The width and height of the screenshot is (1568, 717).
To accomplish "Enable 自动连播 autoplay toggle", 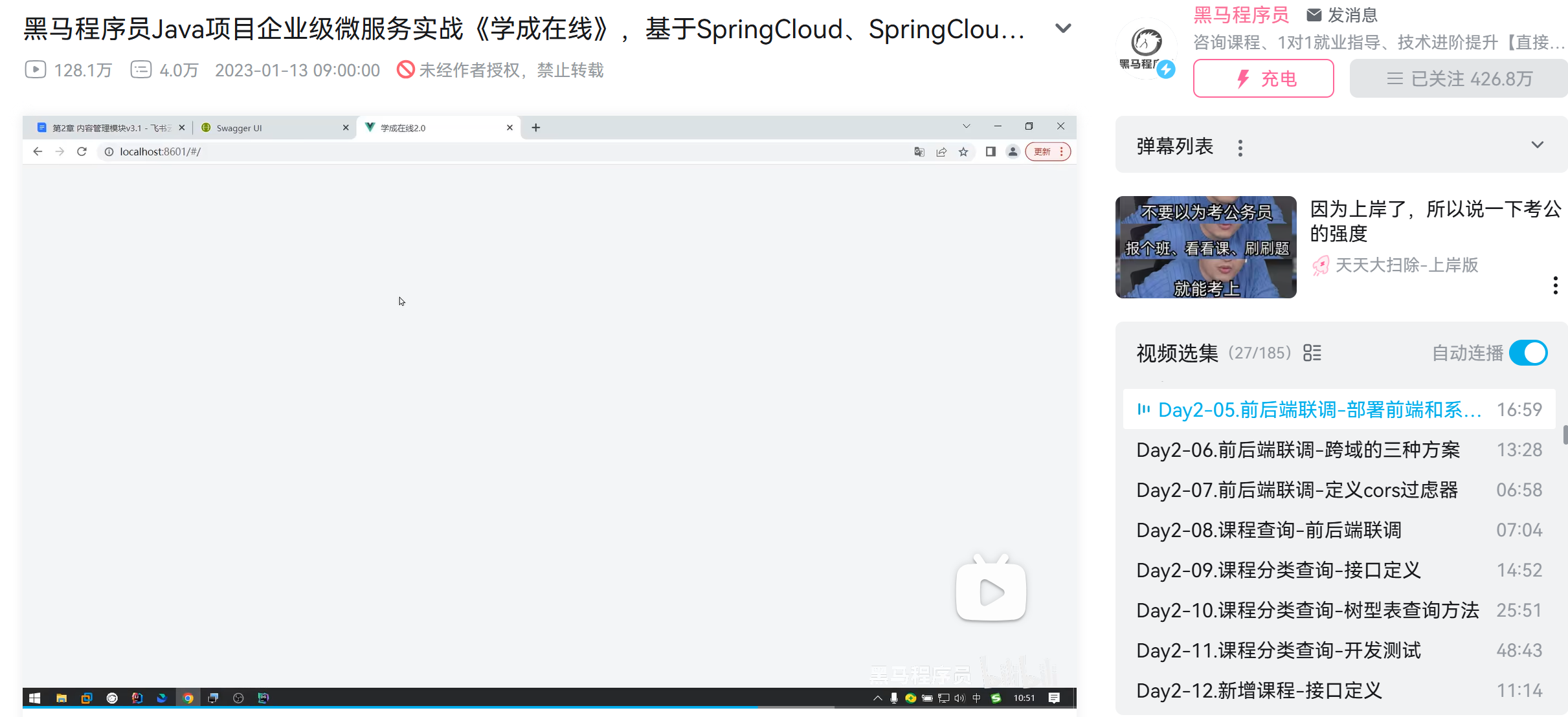I will pos(1529,353).
